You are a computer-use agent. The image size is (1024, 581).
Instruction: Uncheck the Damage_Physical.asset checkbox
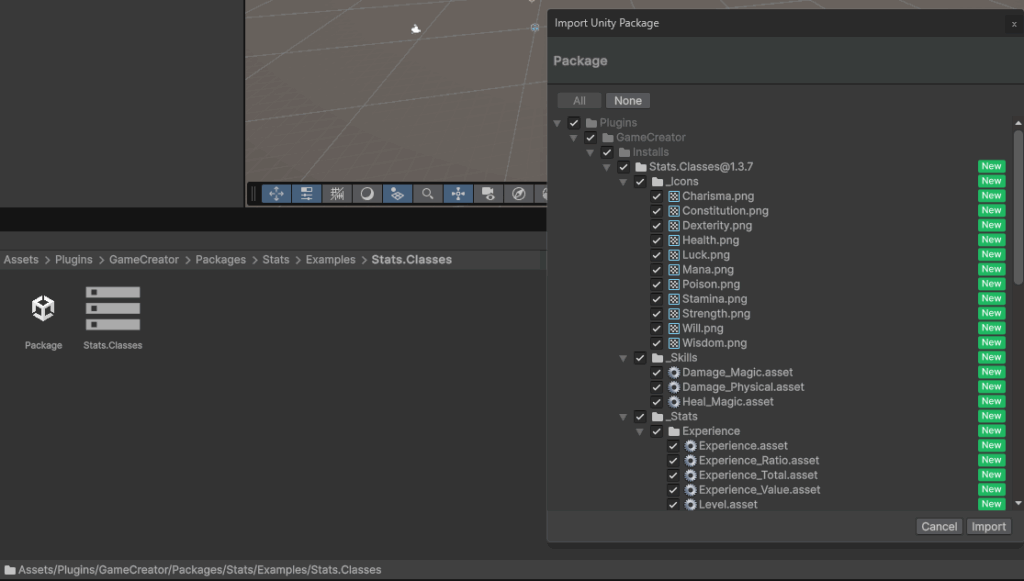tap(656, 387)
